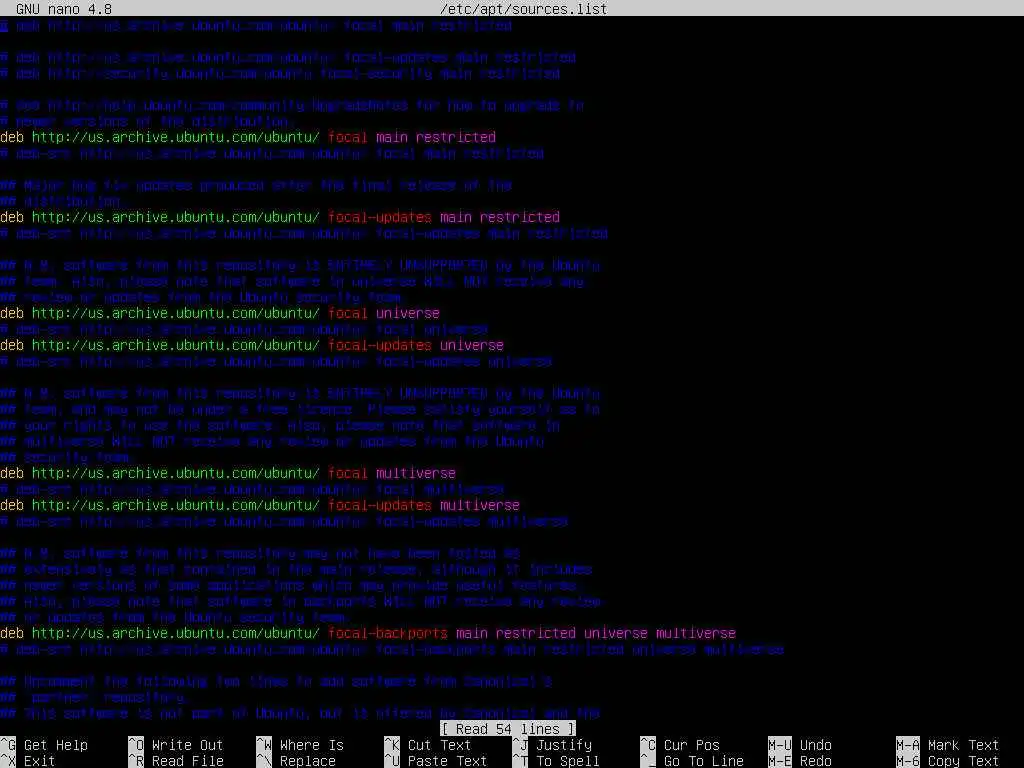Click the commented deb-src focal universe line

[x=244, y=329]
